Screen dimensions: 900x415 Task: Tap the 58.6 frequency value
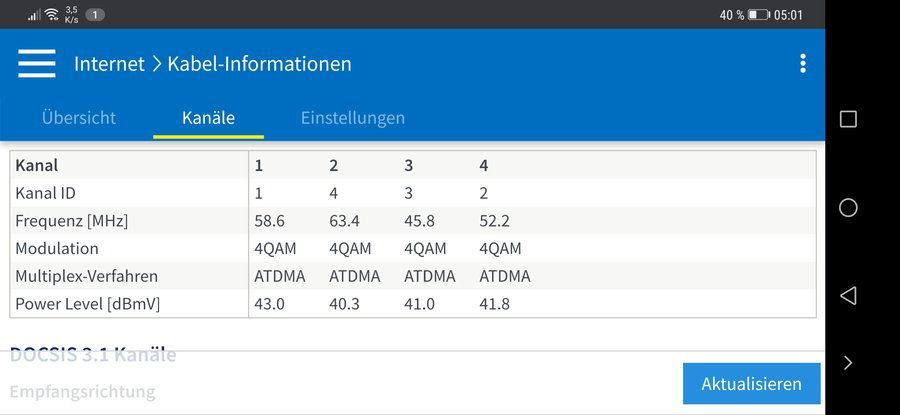pos(270,220)
